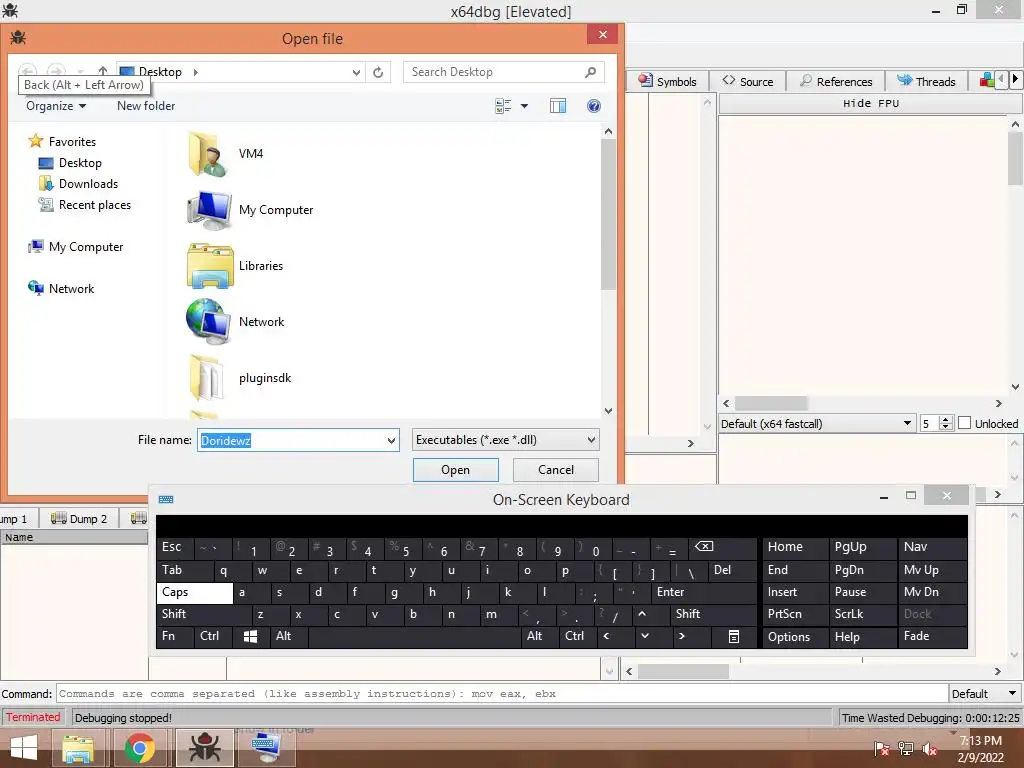The width and height of the screenshot is (1024, 768).
Task: Click the search magnifier icon
Action: 590,72
